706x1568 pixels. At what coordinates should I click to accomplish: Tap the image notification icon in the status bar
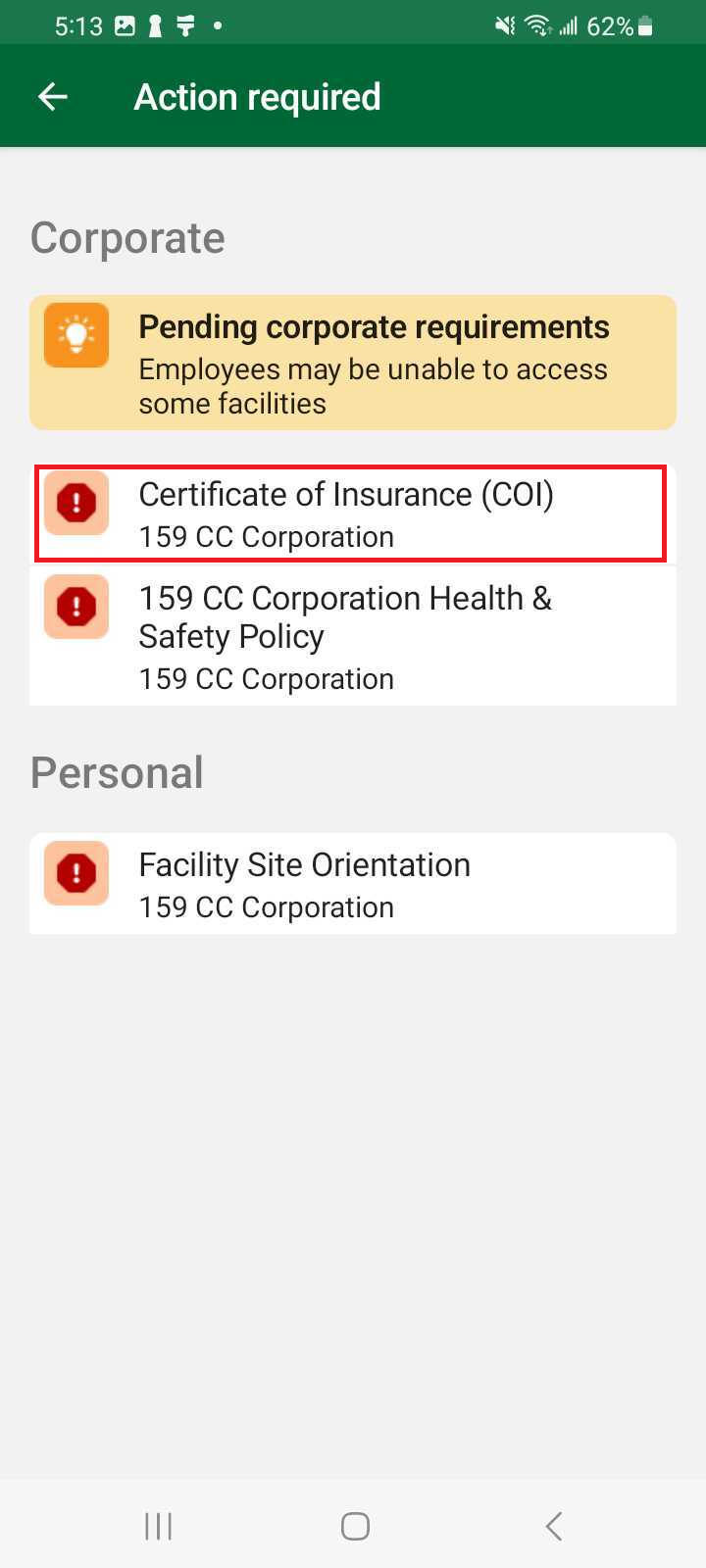(x=125, y=26)
